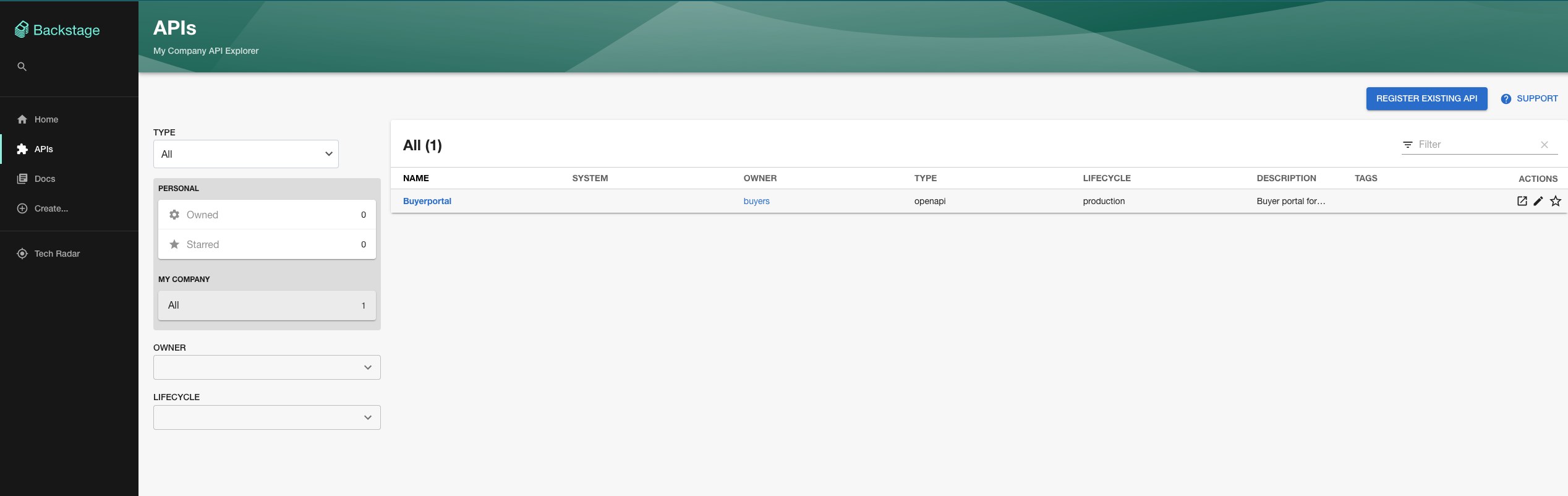Open sidebar search icon
Viewport: 1568px width, 496px height.
click(x=22, y=67)
